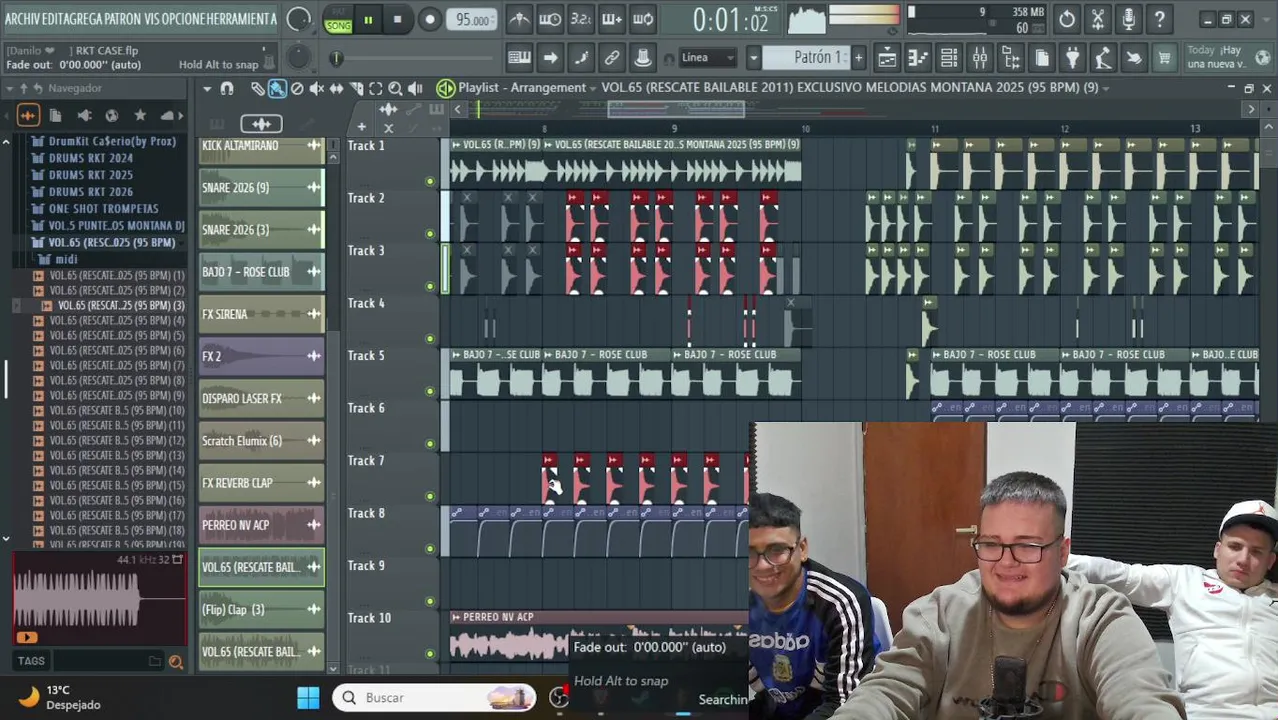Select the Zoom tool in Playlist
Screen dimensions: 1278x720
point(395,88)
